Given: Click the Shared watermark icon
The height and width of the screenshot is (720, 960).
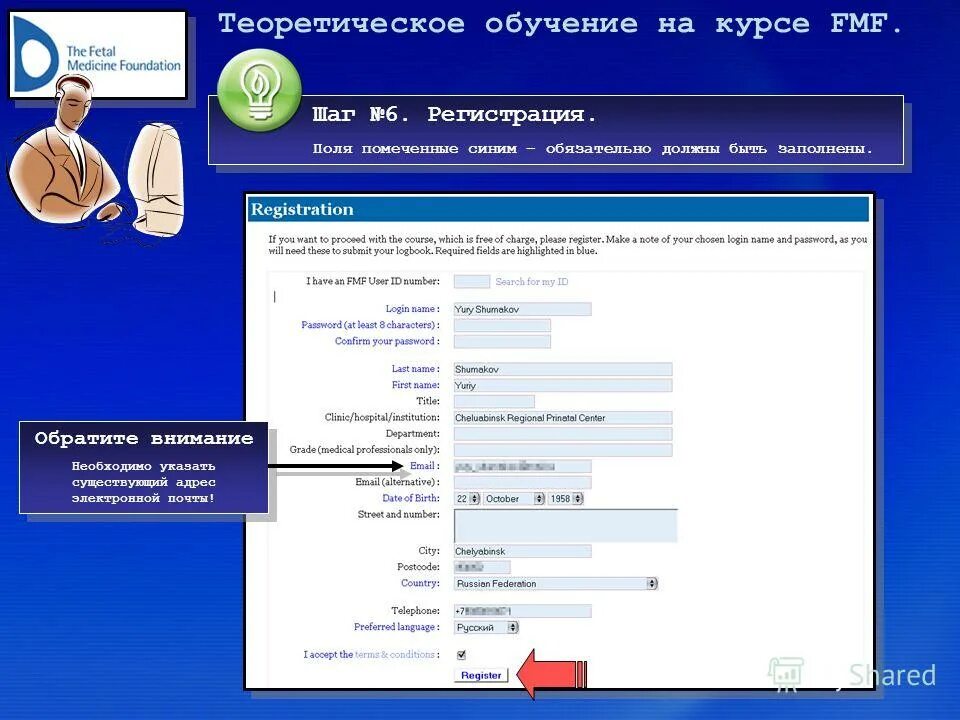Looking at the screenshot, I should point(786,674).
